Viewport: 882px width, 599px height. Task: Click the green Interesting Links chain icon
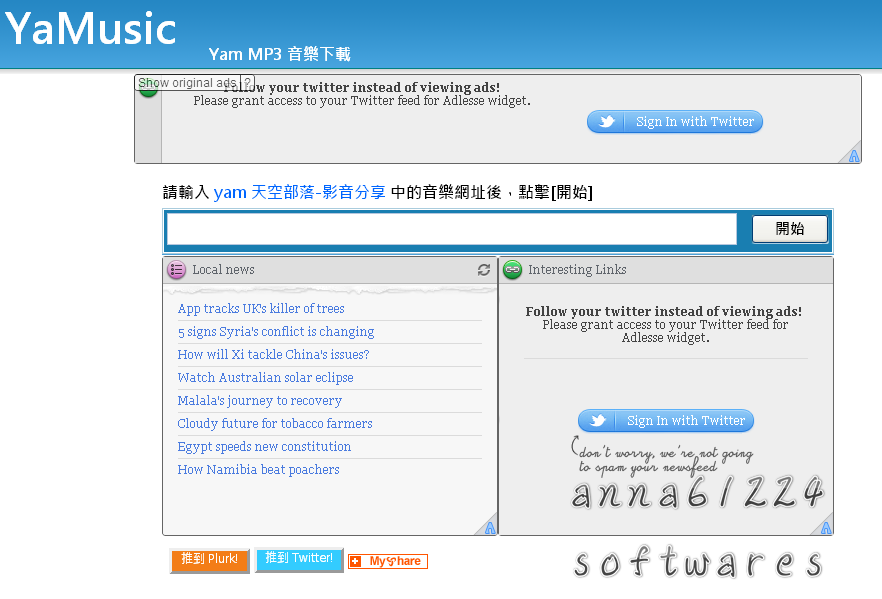[512, 270]
